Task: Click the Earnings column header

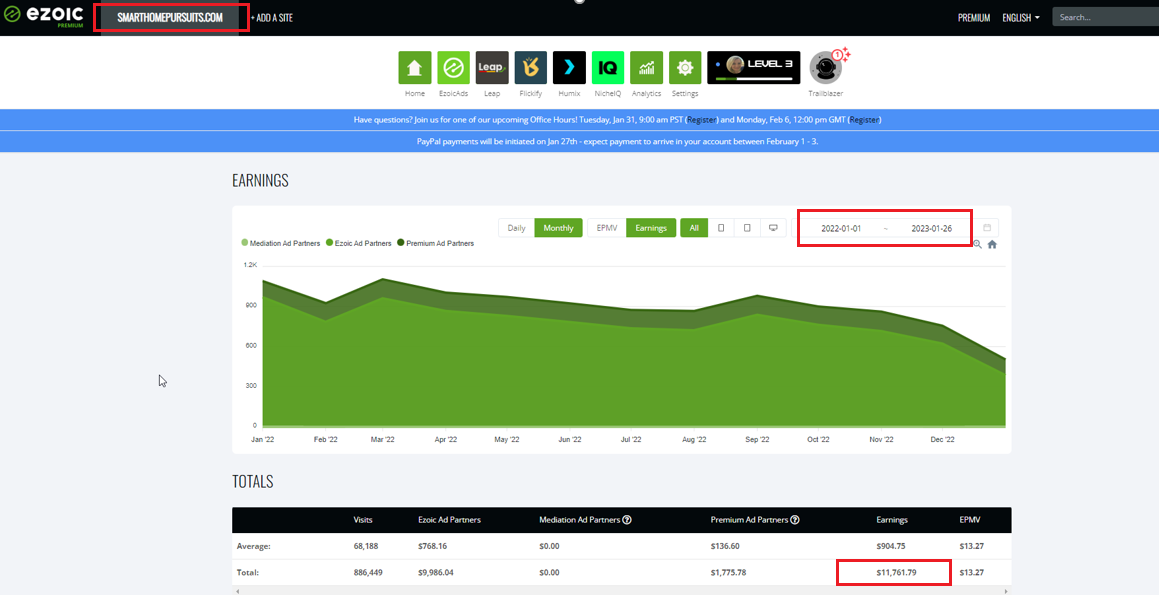Action: (x=892, y=520)
